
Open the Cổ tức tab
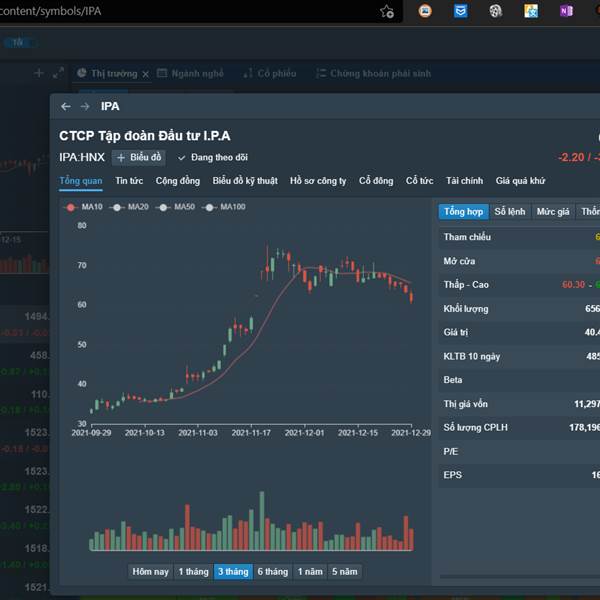419,181
